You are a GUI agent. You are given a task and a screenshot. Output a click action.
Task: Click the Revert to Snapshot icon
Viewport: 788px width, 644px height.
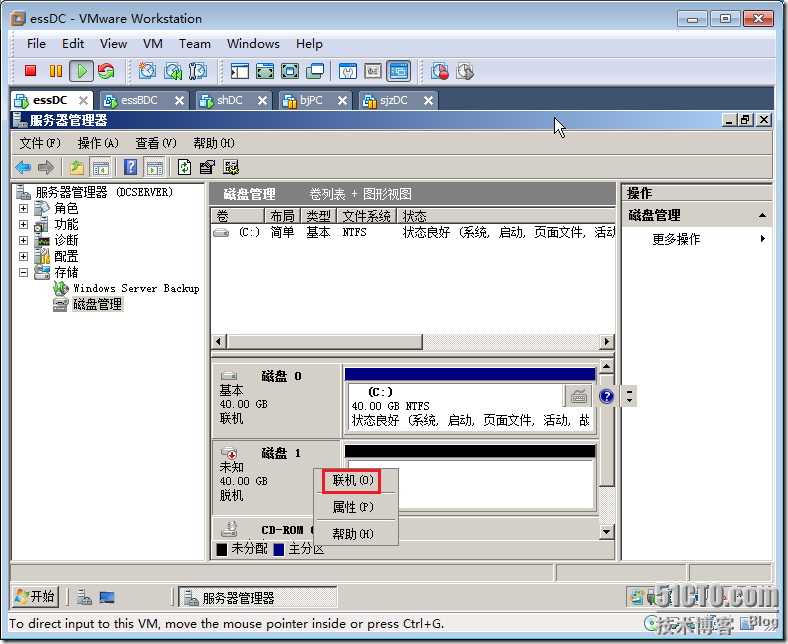coord(173,71)
